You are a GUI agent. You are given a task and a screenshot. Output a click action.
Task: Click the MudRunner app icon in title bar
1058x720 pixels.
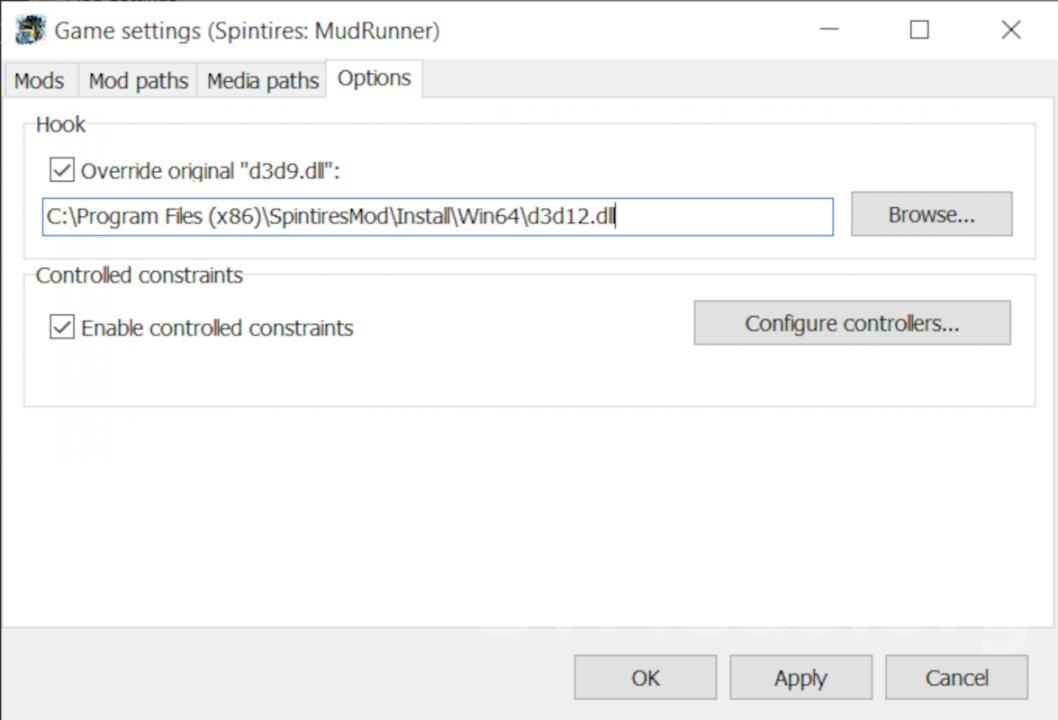point(30,30)
